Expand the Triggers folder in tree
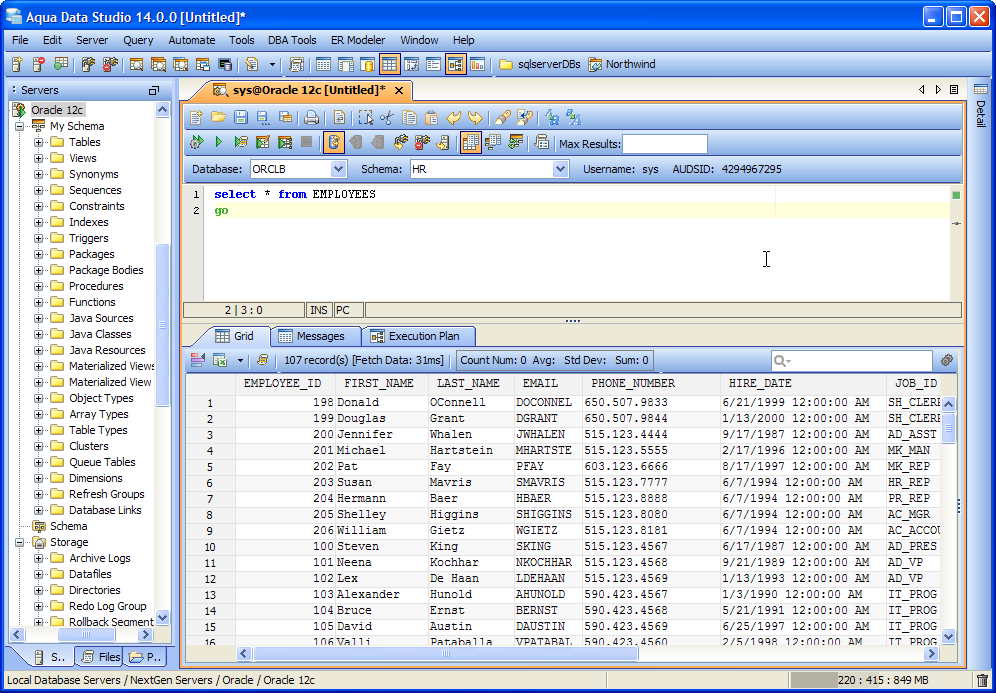Viewport: 996px width, 693px height. (39, 238)
